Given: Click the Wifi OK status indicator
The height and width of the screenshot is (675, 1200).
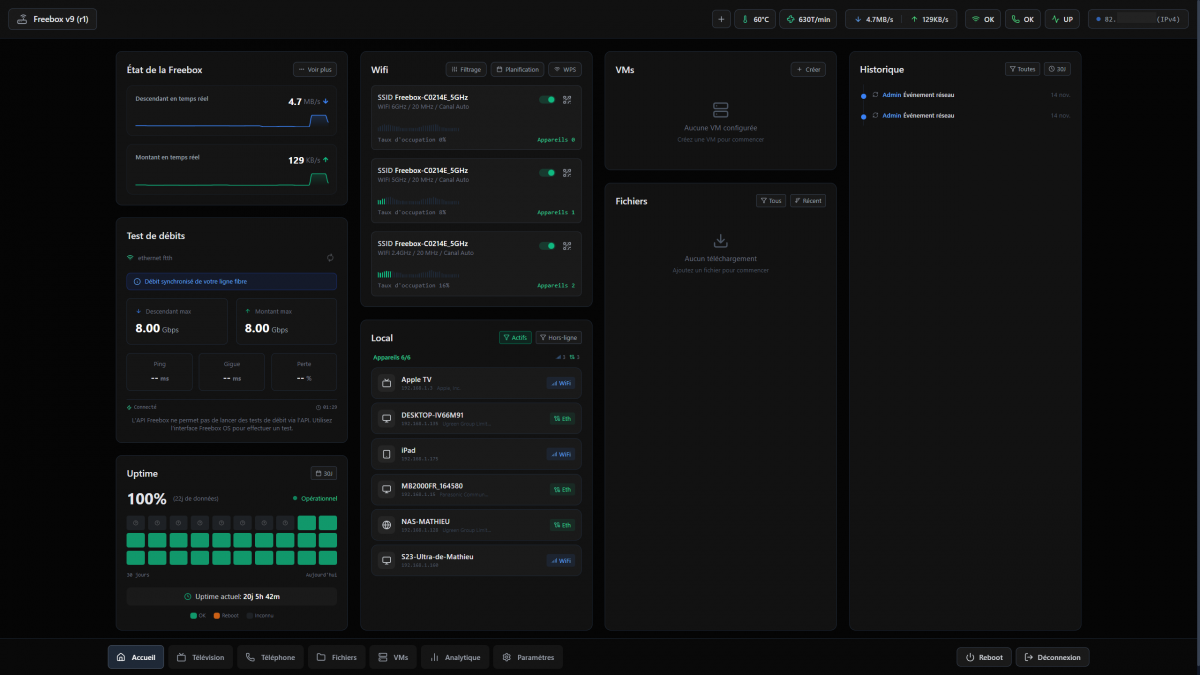Looking at the screenshot, I should [983, 19].
